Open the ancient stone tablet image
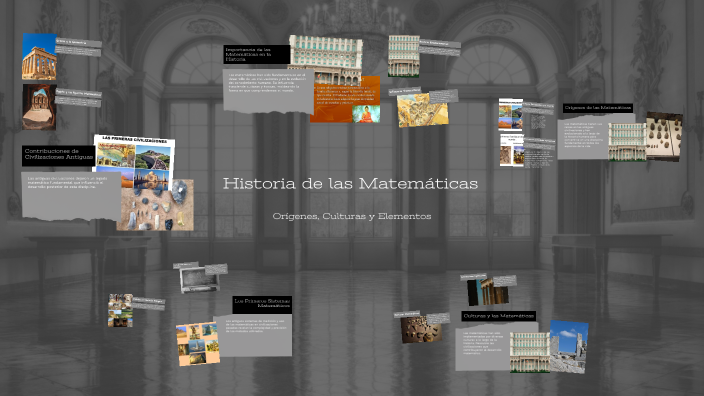The height and width of the screenshot is (396, 704). [199, 279]
